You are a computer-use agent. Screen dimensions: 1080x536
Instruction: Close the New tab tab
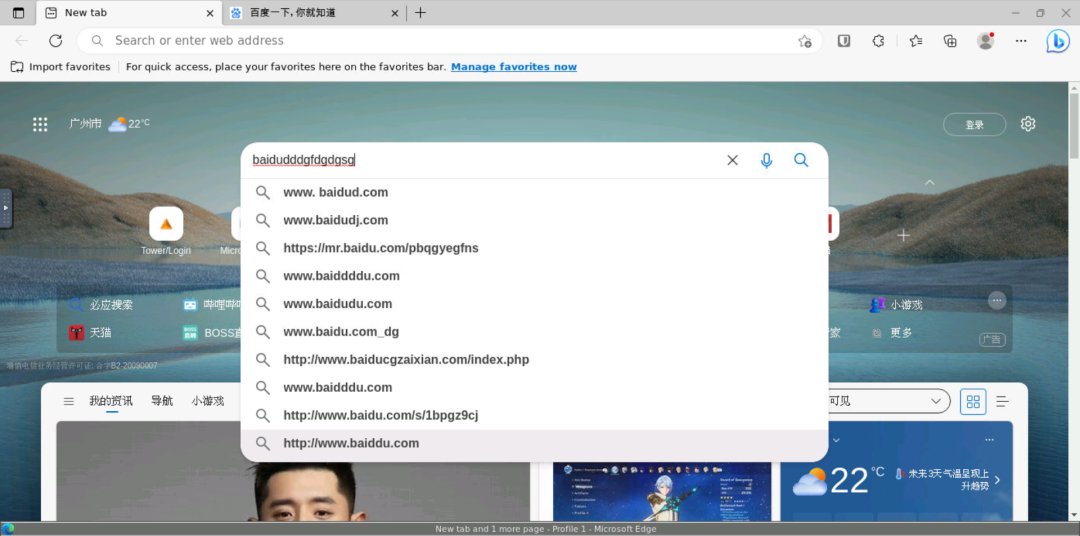[x=210, y=13]
